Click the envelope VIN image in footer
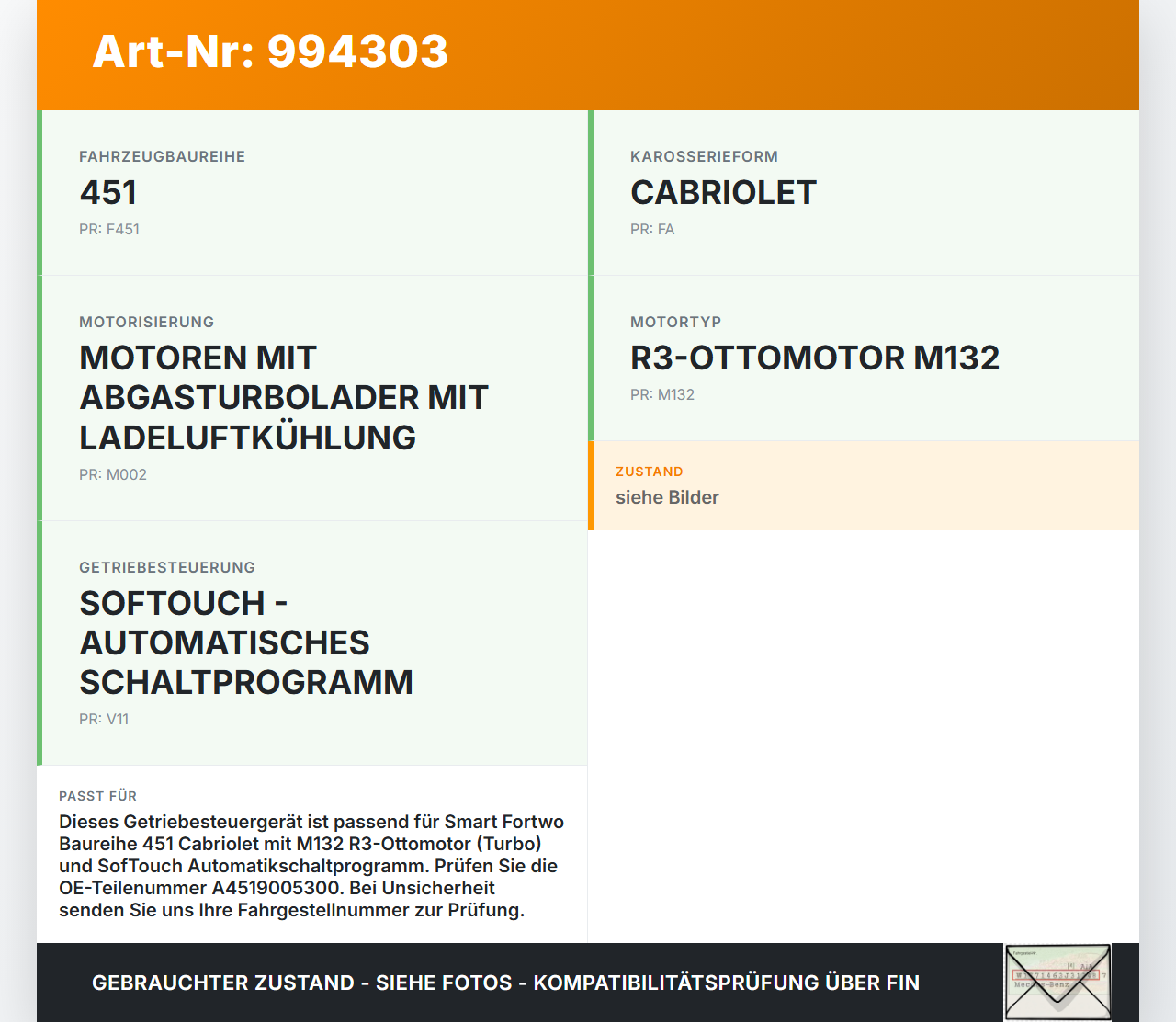Viewport: 1176px width, 1023px height. (x=1057, y=983)
